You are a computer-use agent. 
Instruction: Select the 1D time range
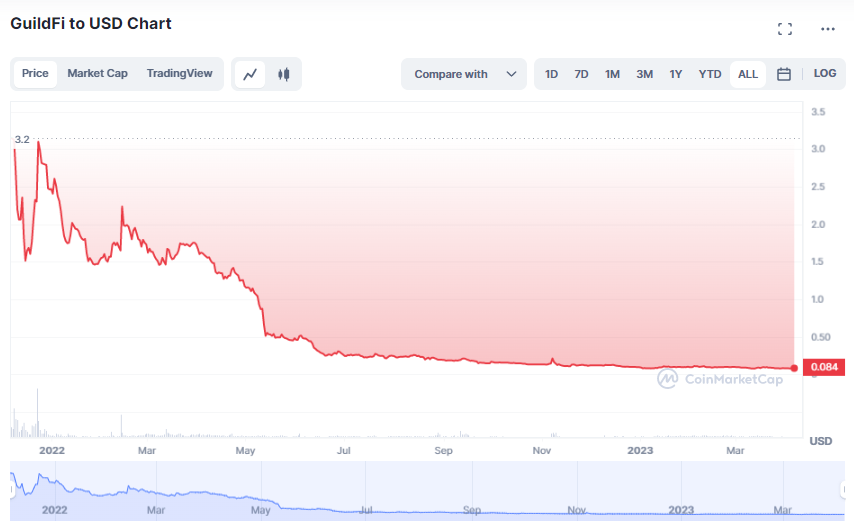551,74
